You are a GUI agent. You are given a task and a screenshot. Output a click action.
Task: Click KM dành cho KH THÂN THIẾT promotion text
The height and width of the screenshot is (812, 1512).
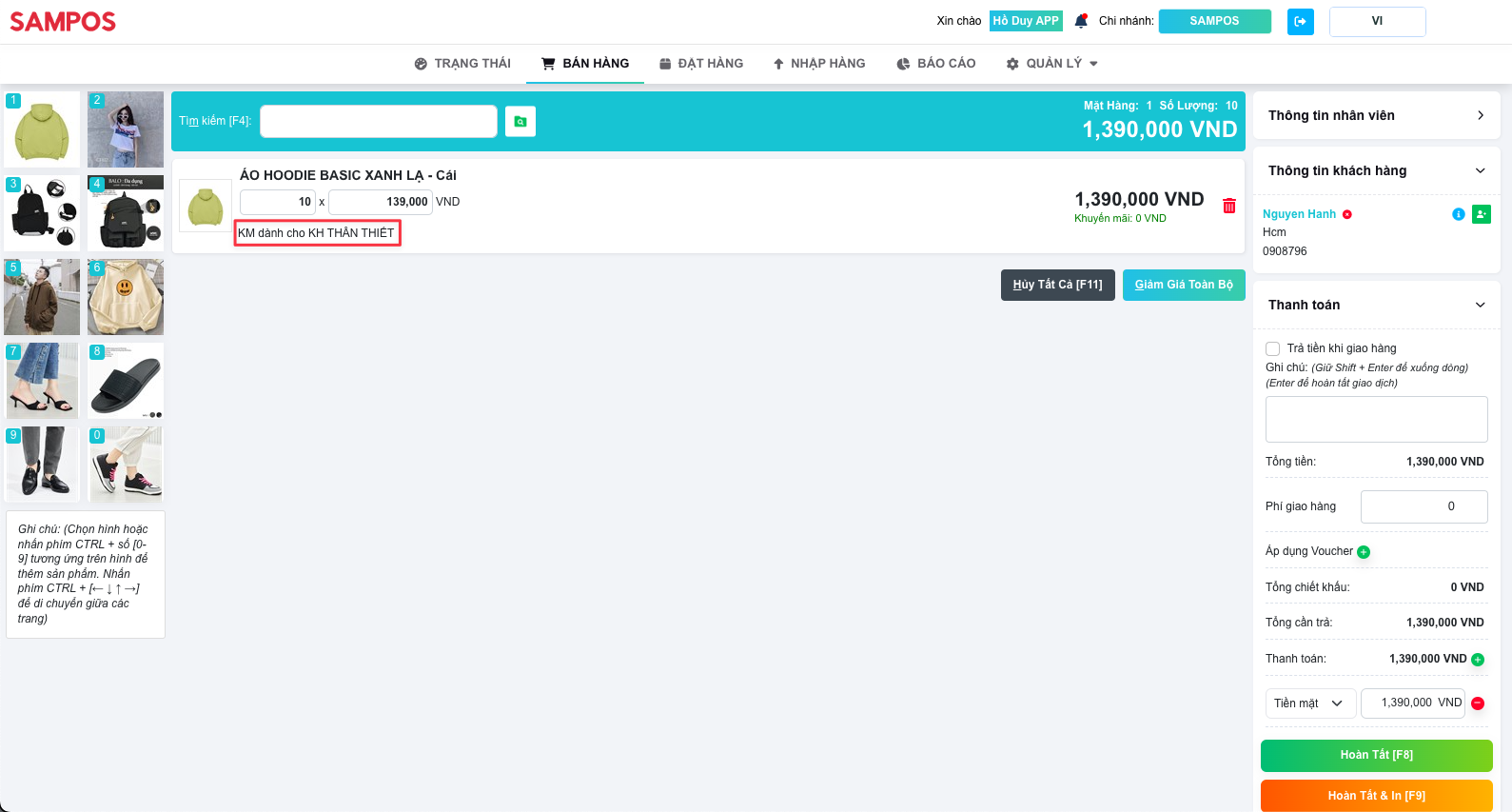pos(316,233)
